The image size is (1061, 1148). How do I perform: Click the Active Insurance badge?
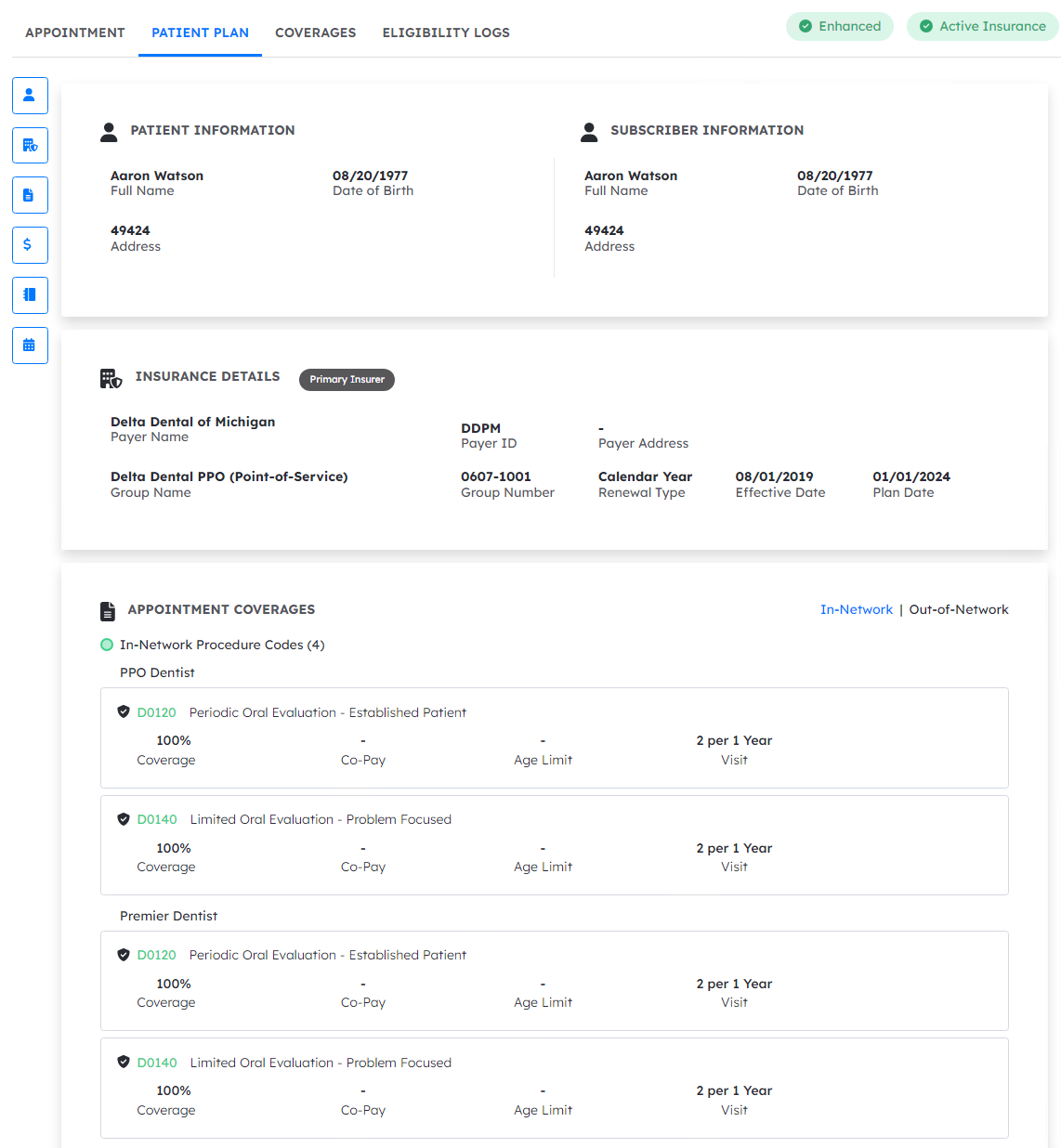(983, 26)
